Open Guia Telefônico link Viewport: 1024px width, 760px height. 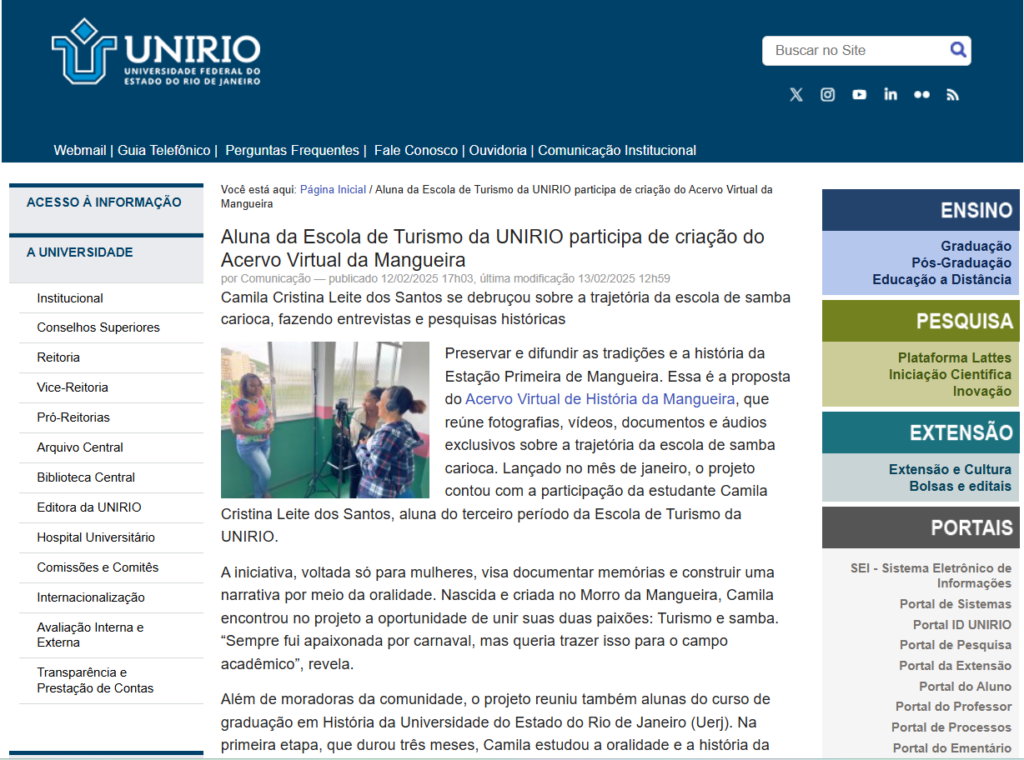164,150
